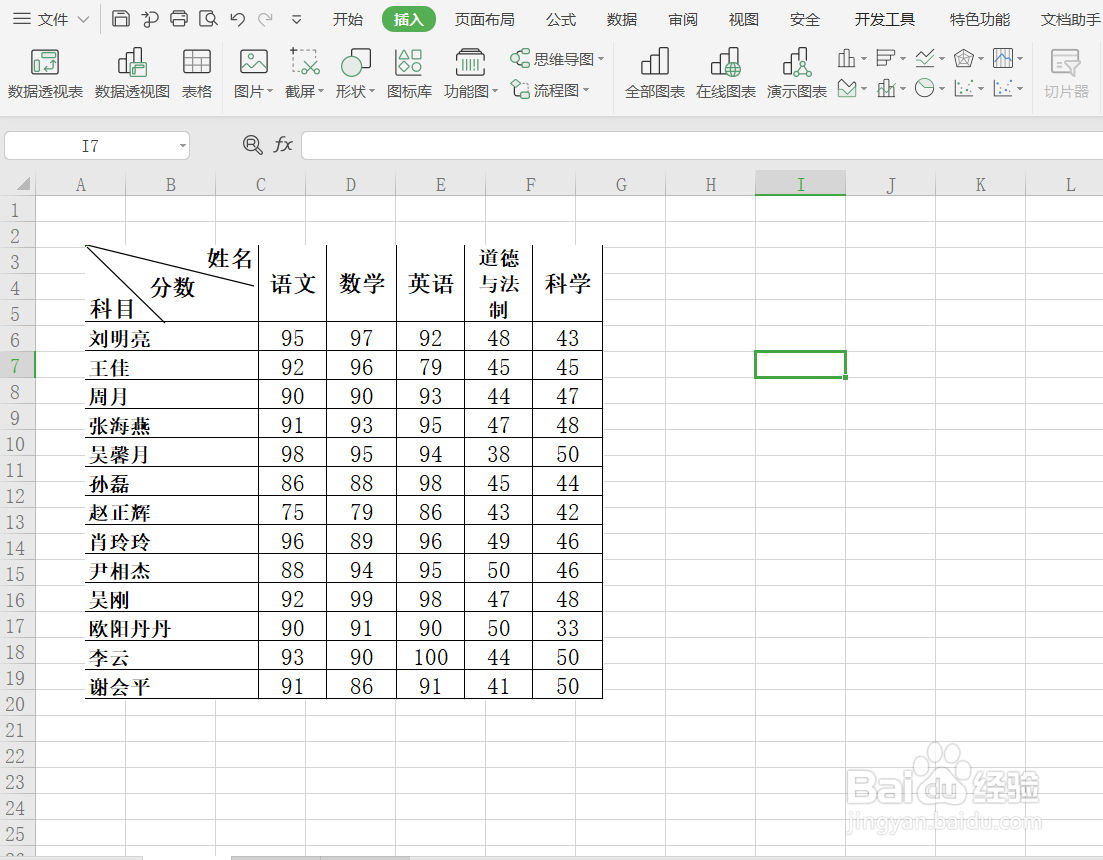Insert a PivotChart (数据透视图)
The width and height of the screenshot is (1103, 860).
pos(132,72)
